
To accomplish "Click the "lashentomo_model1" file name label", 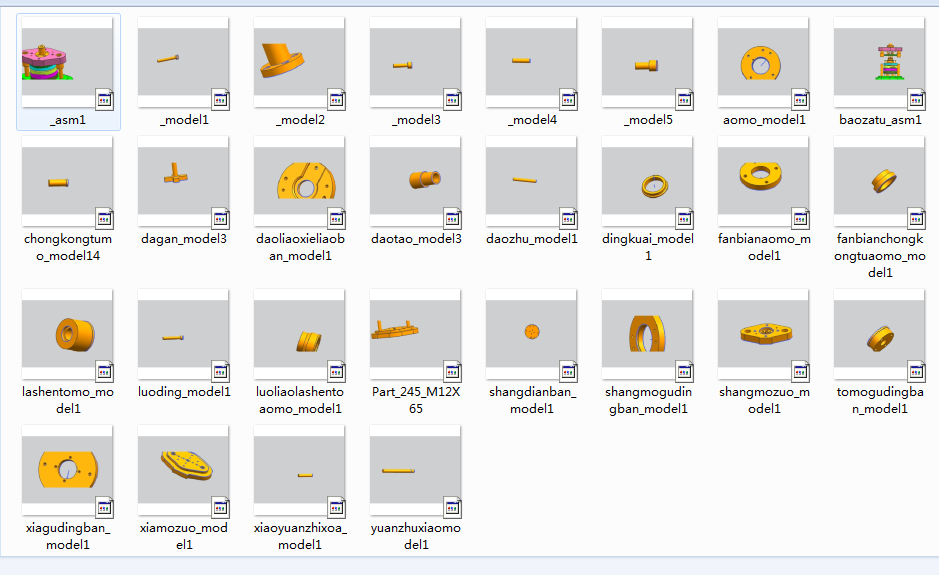I will click(68, 400).
